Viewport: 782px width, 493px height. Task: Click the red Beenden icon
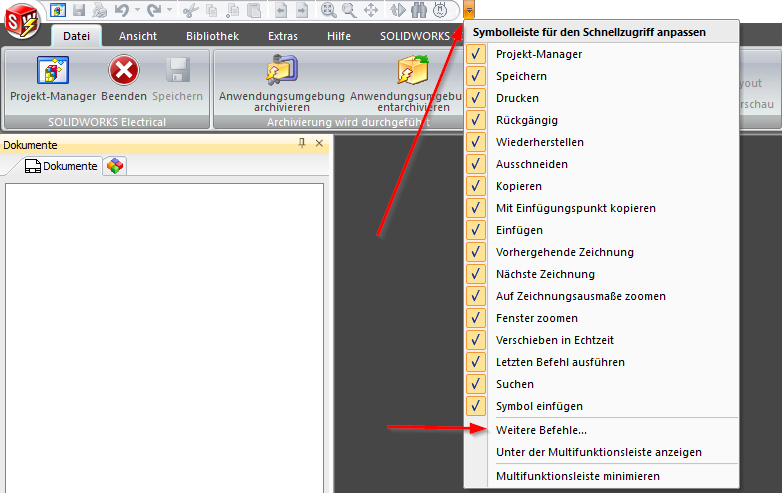pyautogui.click(x=123, y=73)
